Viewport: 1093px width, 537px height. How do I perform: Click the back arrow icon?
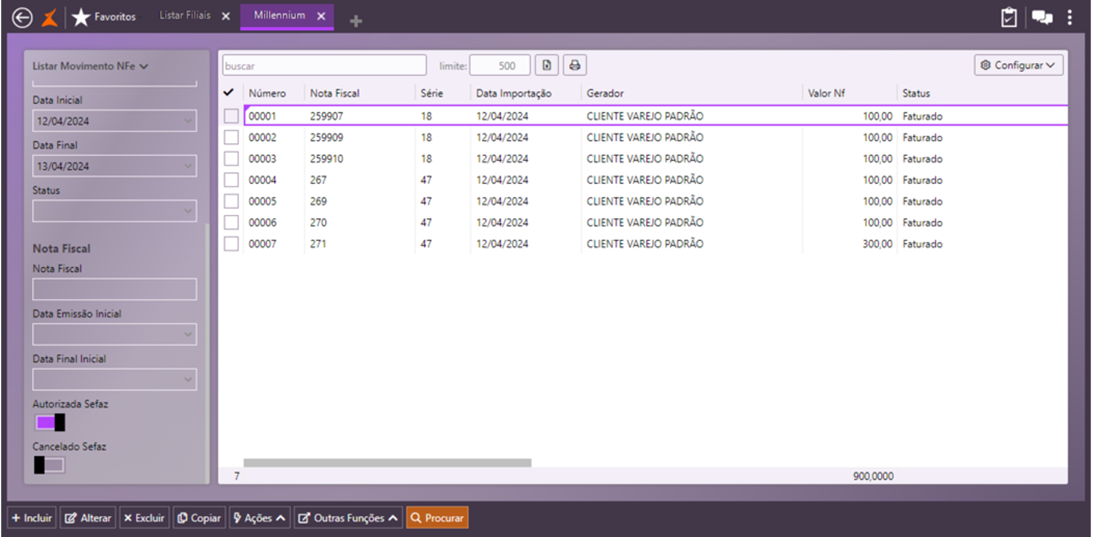tap(21, 17)
